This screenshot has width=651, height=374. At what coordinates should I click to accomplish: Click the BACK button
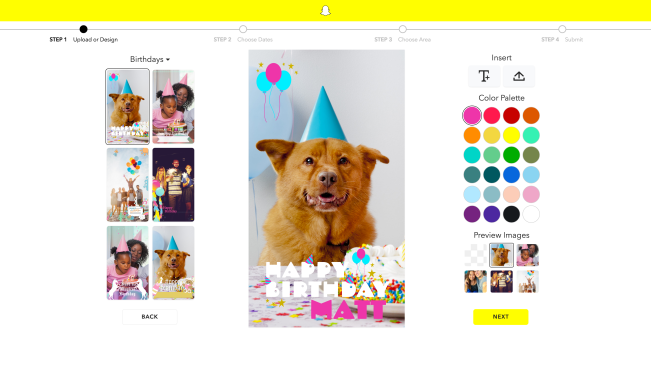click(149, 317)
